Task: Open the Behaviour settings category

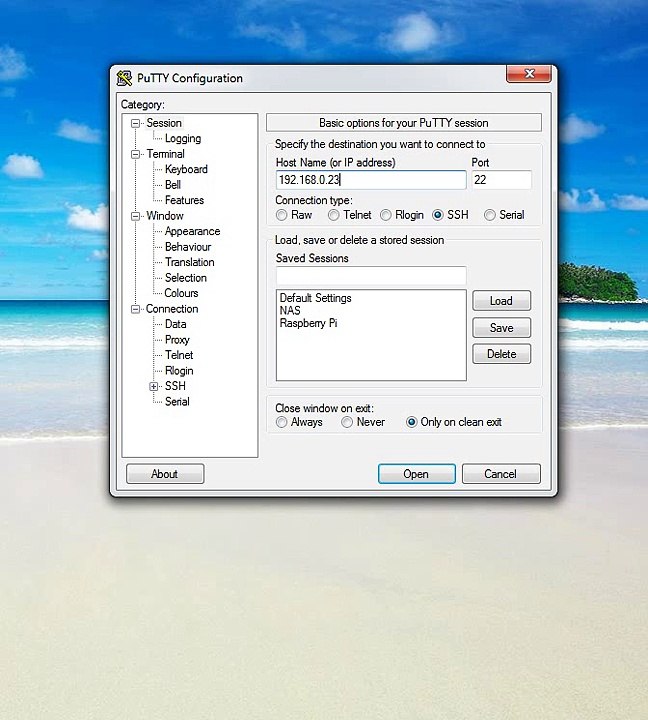Action: click(x=188, y=247)
